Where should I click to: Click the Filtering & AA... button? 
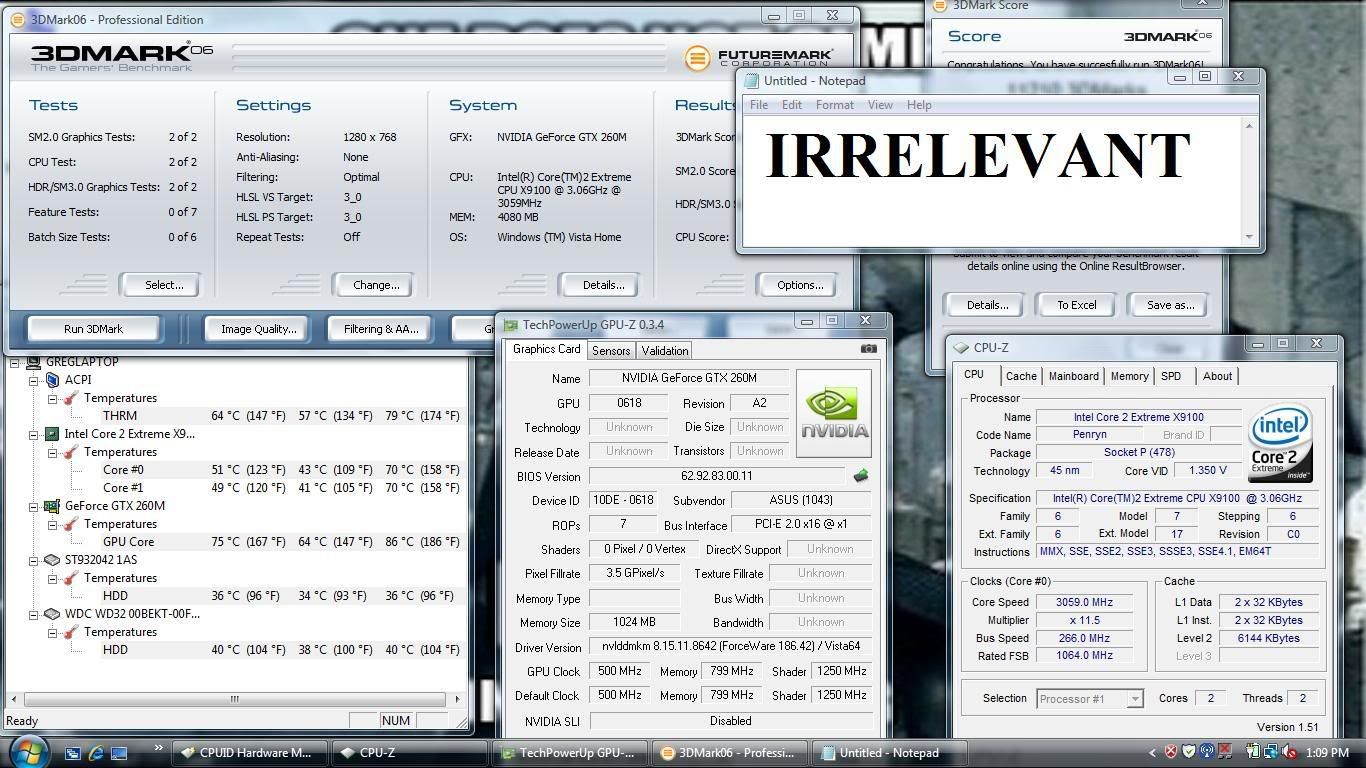tap(380, 329)
